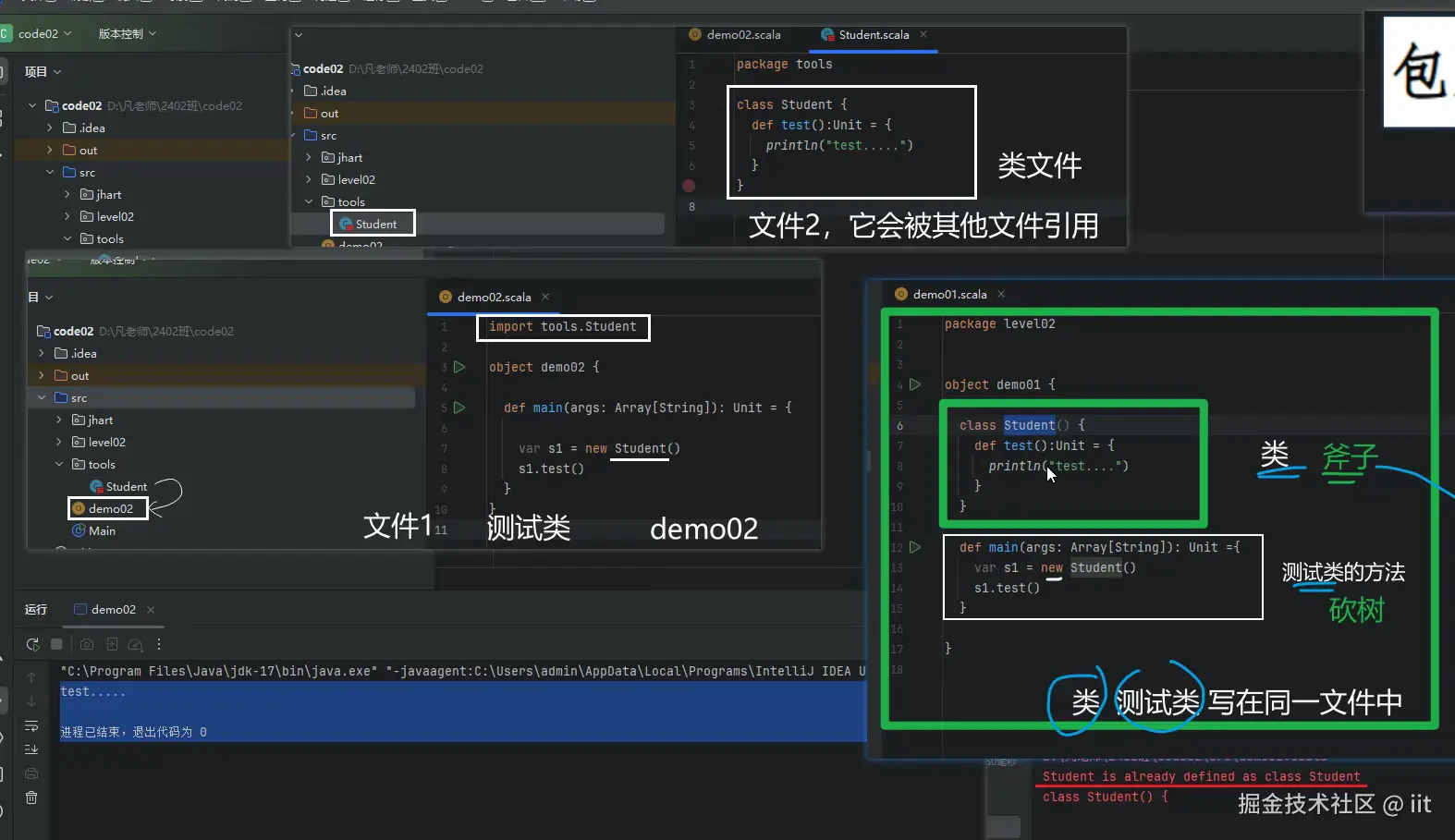Viewport: 1455px width, 840px height.
Task: Toggle the breakpoint in Student.scala gutter
Action: (689, 186)
